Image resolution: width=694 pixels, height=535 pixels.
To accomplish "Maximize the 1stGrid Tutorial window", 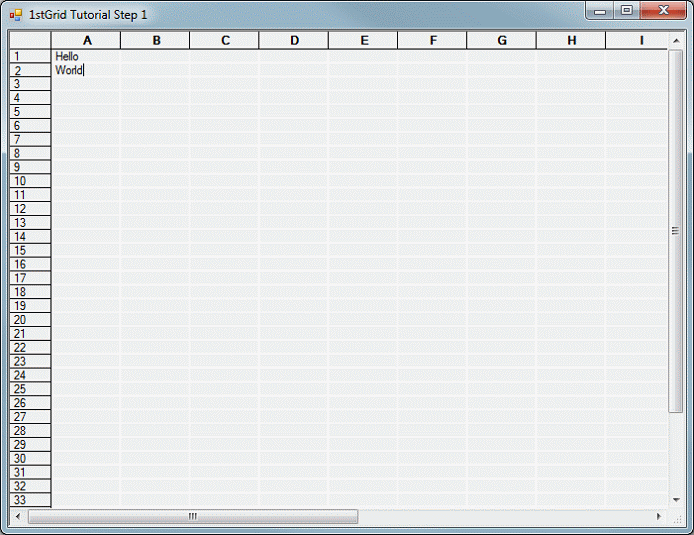I will (x=626, y=11).
